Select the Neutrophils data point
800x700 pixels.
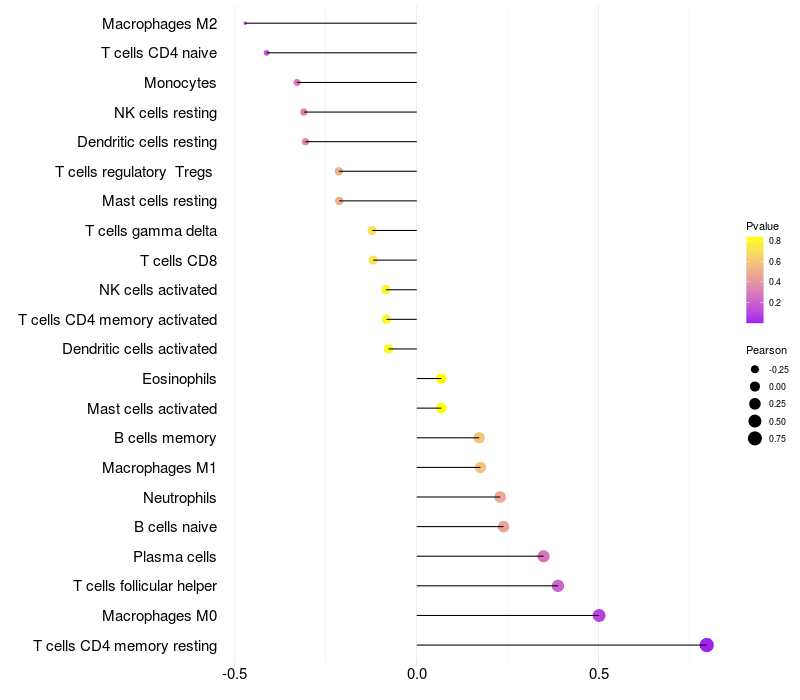coord(500,497)
